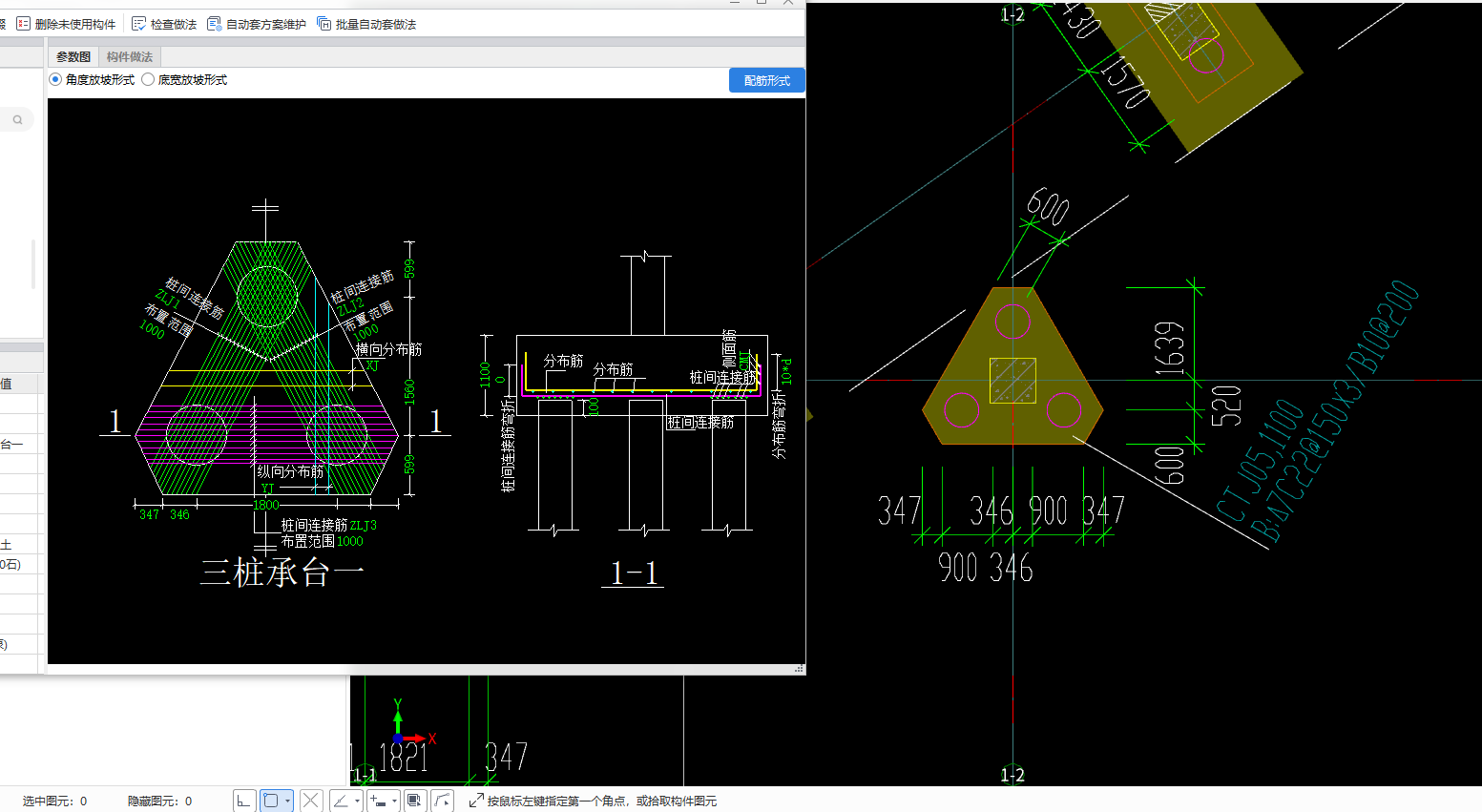Click the 1-2 axis label at top
Image resolution: width=1482 pixels, height=812 pixels.
(x=1012, y=13)
